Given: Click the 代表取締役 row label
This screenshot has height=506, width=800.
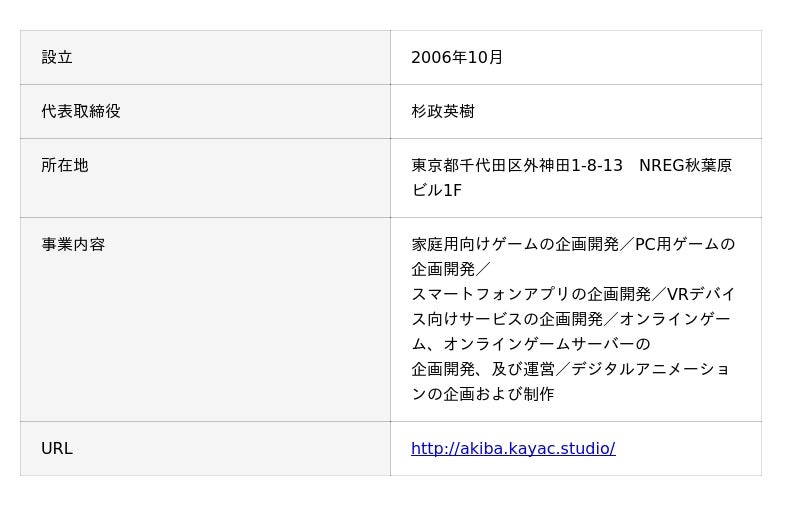Looking at the screenshot, I should pyautogui.click(x=81, y=111).
